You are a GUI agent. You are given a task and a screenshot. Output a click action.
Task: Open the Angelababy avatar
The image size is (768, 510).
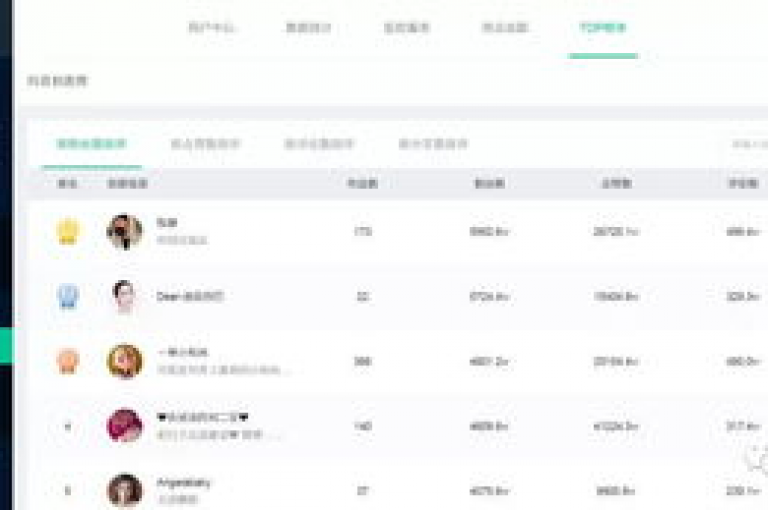[125, 490]
